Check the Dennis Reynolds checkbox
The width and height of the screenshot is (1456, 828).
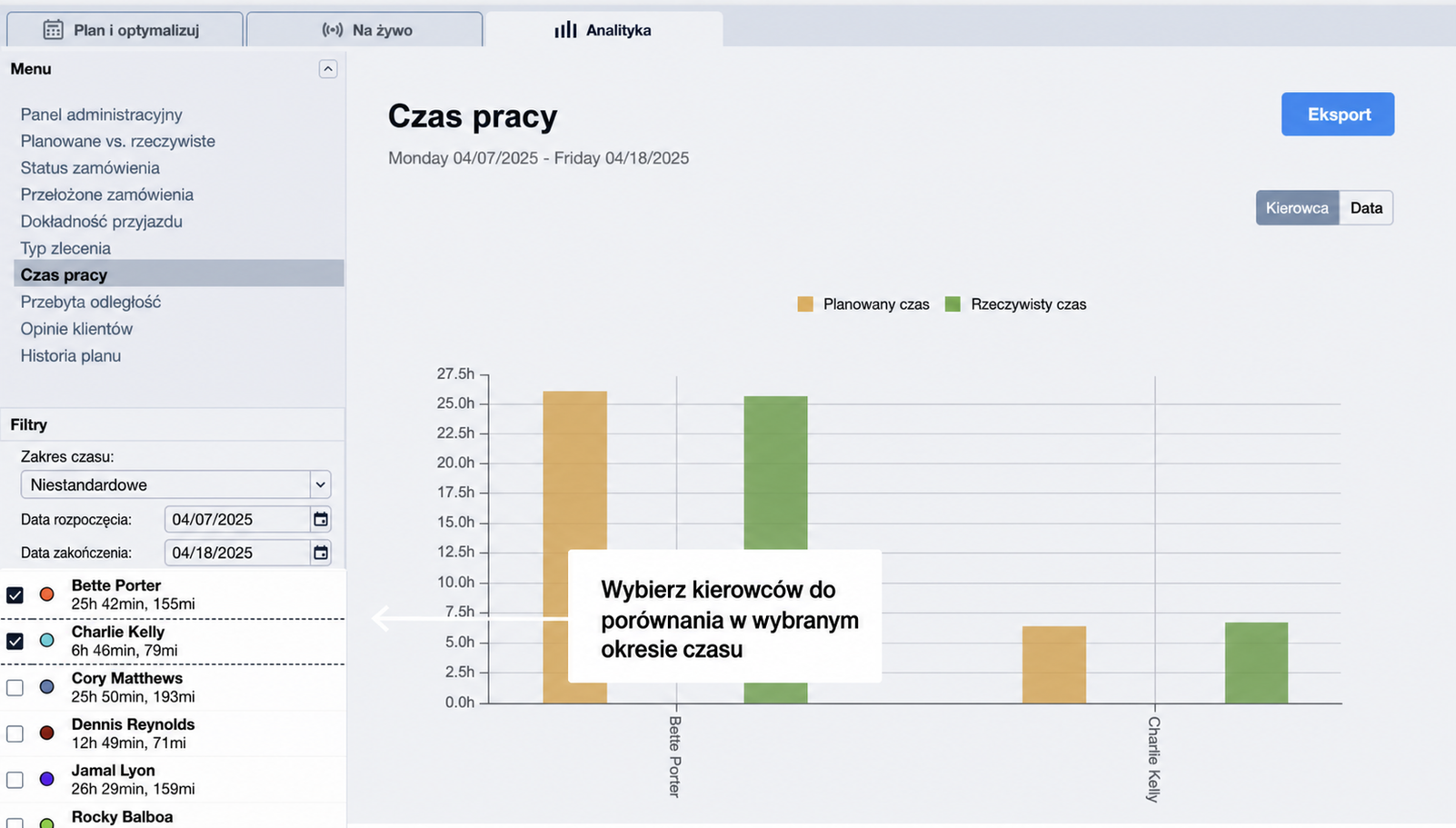(x=15, y=733)
